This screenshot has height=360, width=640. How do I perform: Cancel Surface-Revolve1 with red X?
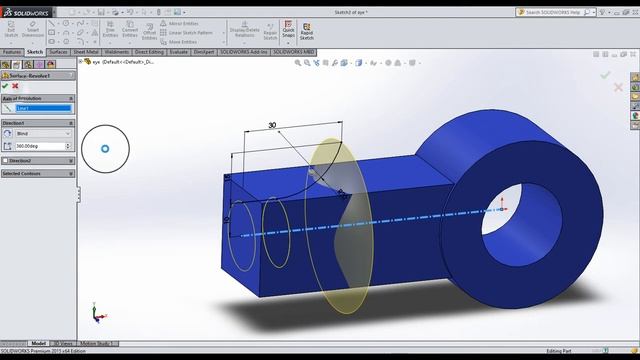15,86
